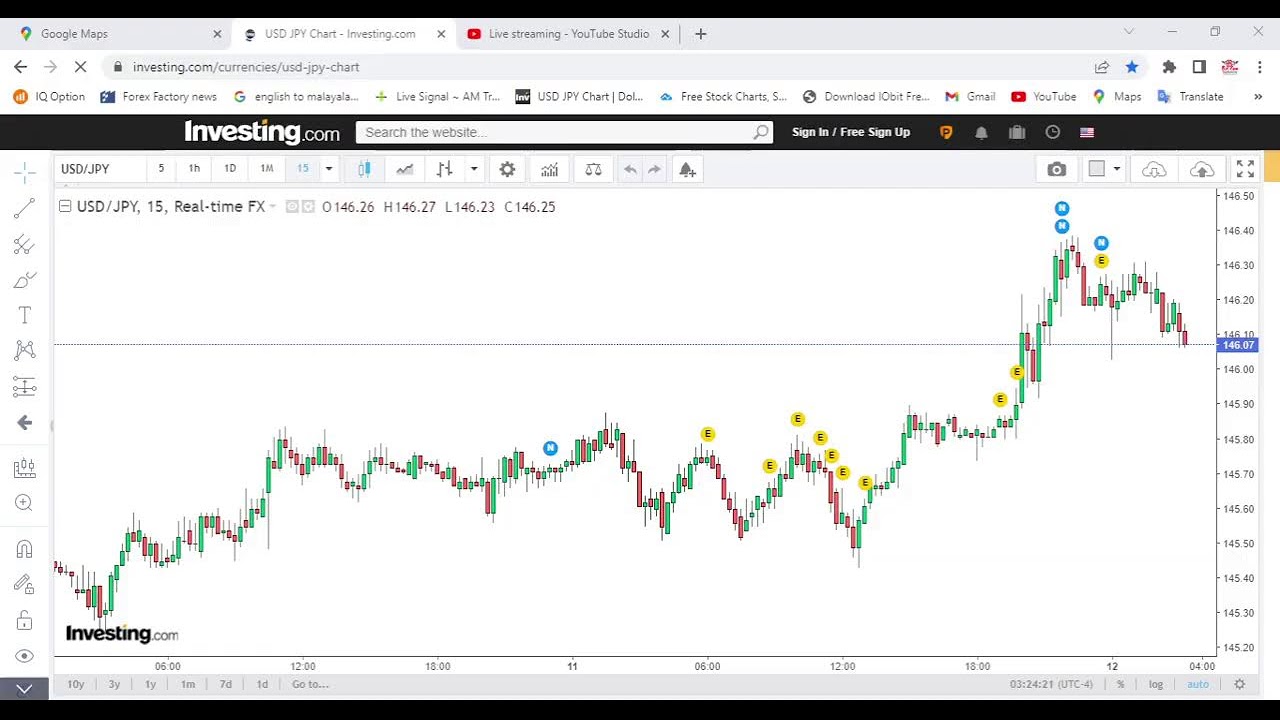Viewport: 1280px width, 720px height.
Task: Load chart layout from cloud
Action: tap(1154, 169)
